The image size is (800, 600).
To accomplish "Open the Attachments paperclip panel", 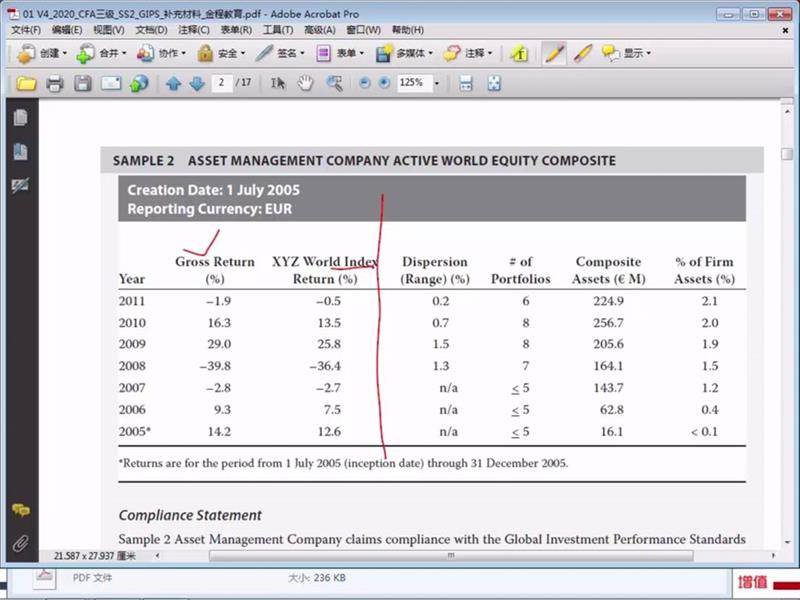I will (x=19, y=544).
